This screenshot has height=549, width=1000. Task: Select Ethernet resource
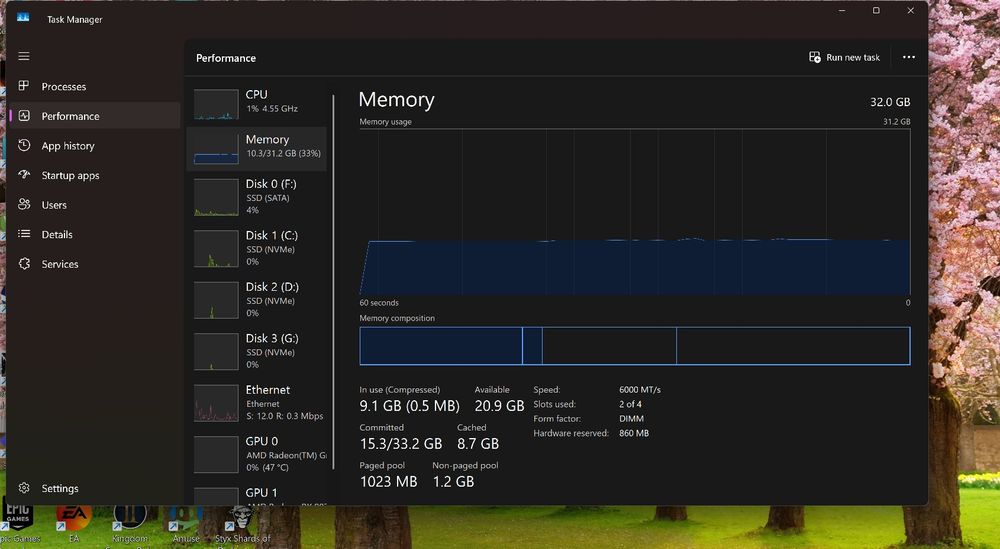256,404
